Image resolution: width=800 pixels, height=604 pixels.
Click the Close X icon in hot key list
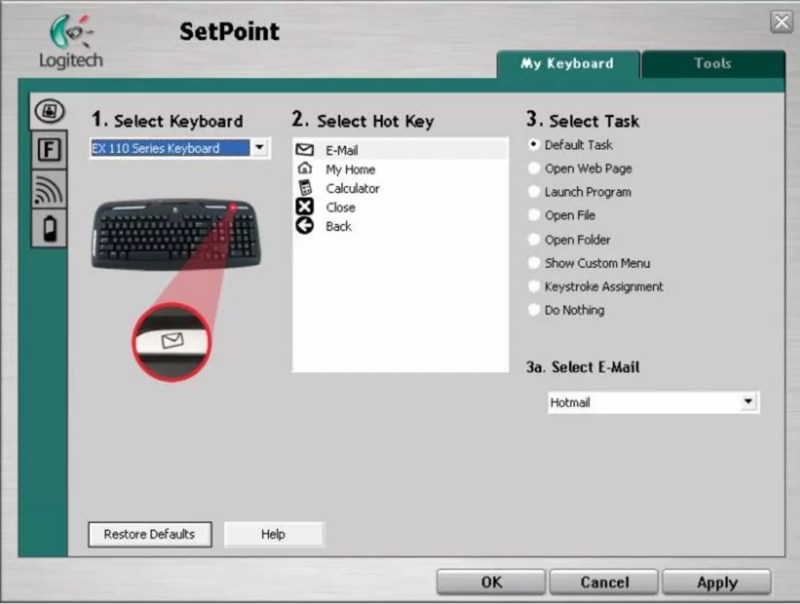pos(305,207)
